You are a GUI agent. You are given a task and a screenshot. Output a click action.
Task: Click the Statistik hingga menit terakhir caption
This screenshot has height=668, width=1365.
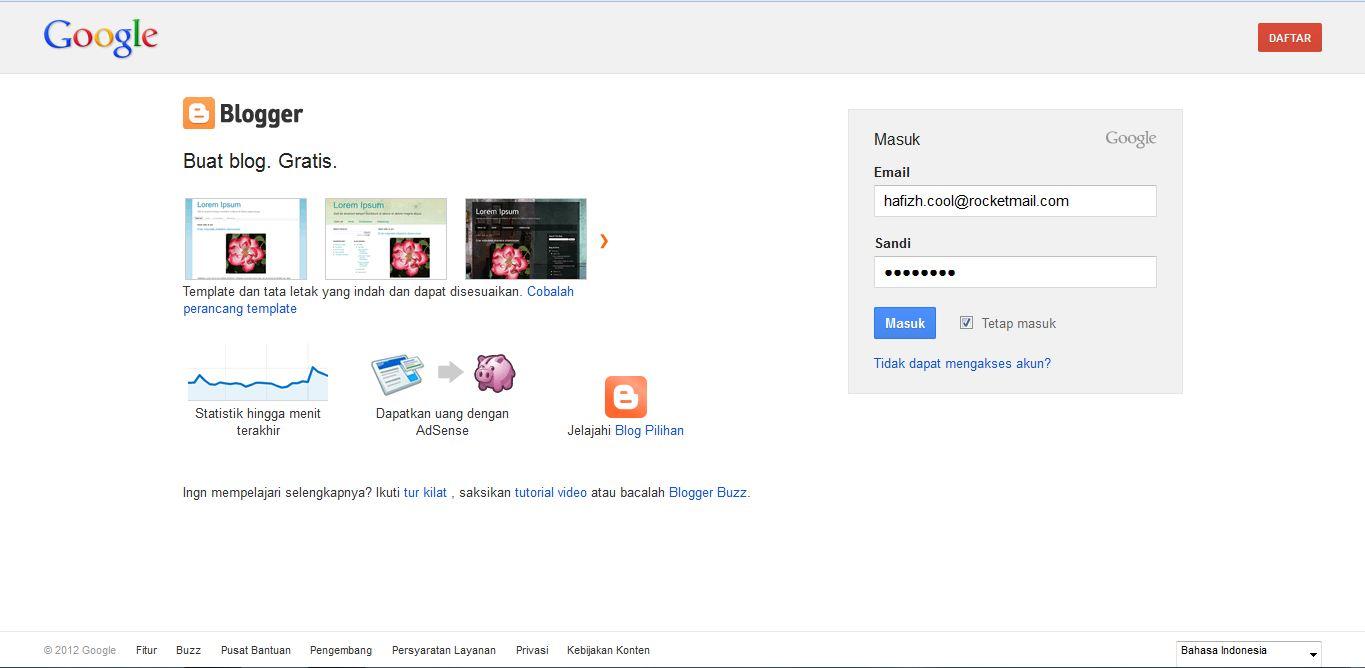pos(258,422)
